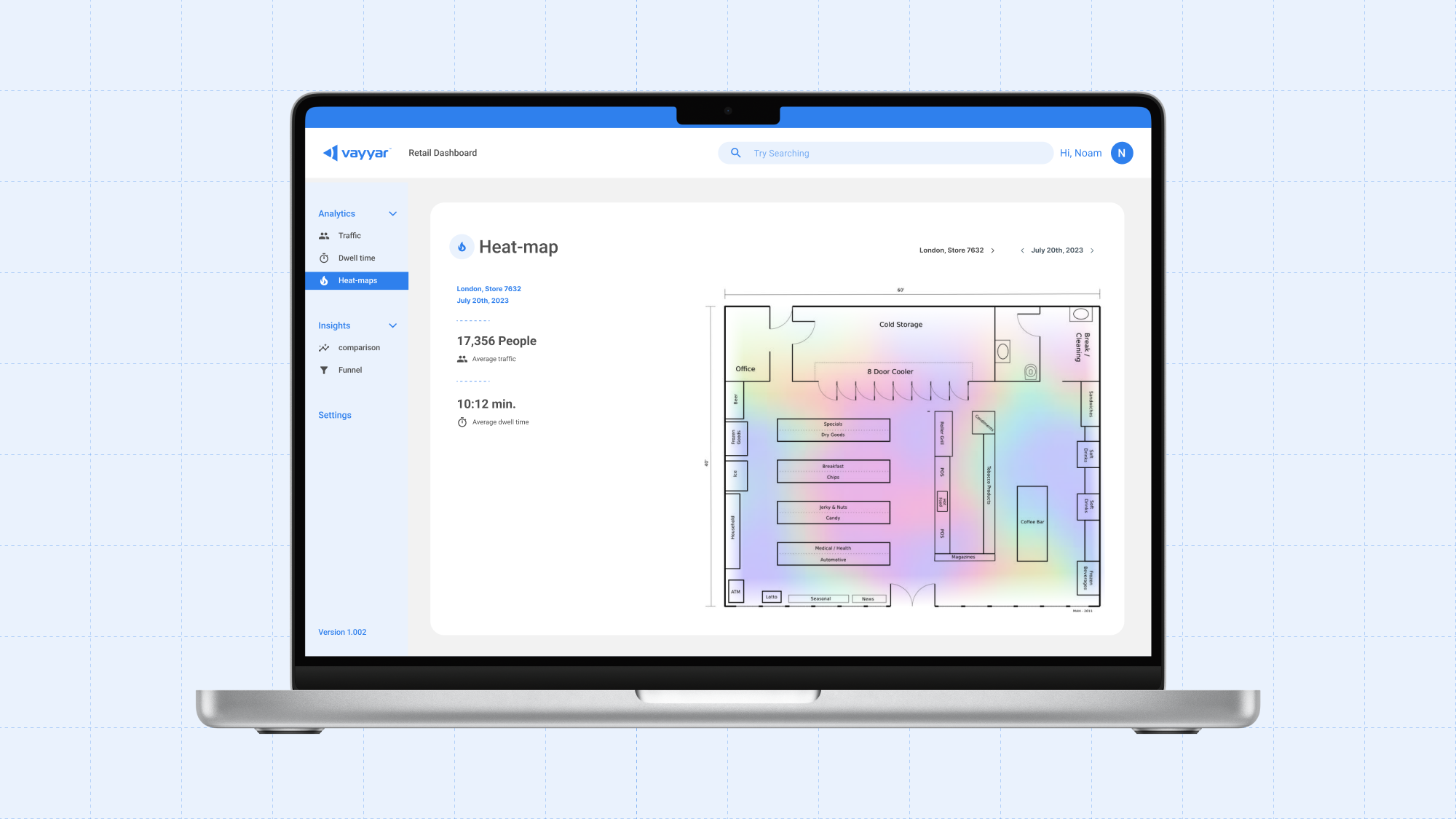The width and height of the screenshot is (1456, 819).
Task: Click the July 20th, 2023 date label in header
Action: (1057, 250)
